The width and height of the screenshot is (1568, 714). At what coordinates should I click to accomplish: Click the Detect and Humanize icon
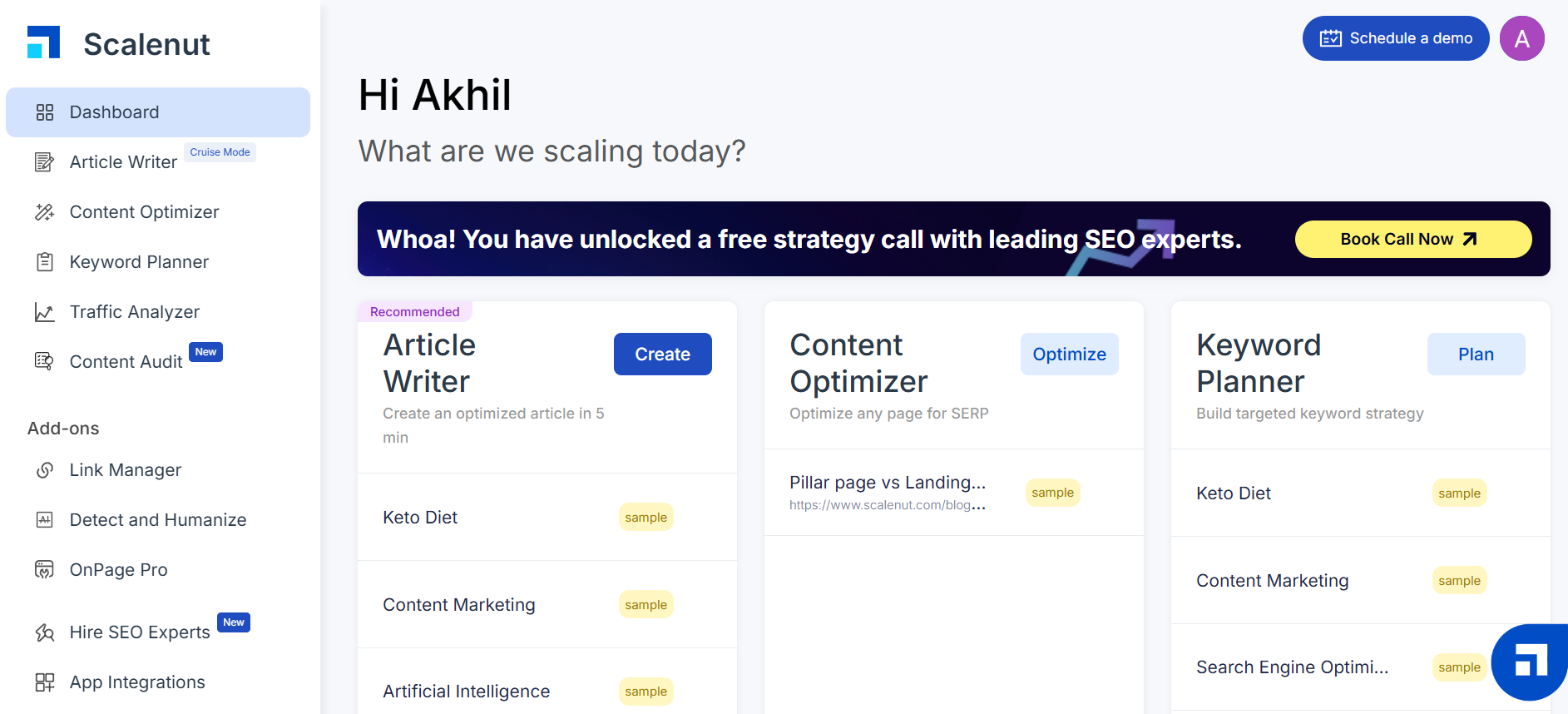45,520
